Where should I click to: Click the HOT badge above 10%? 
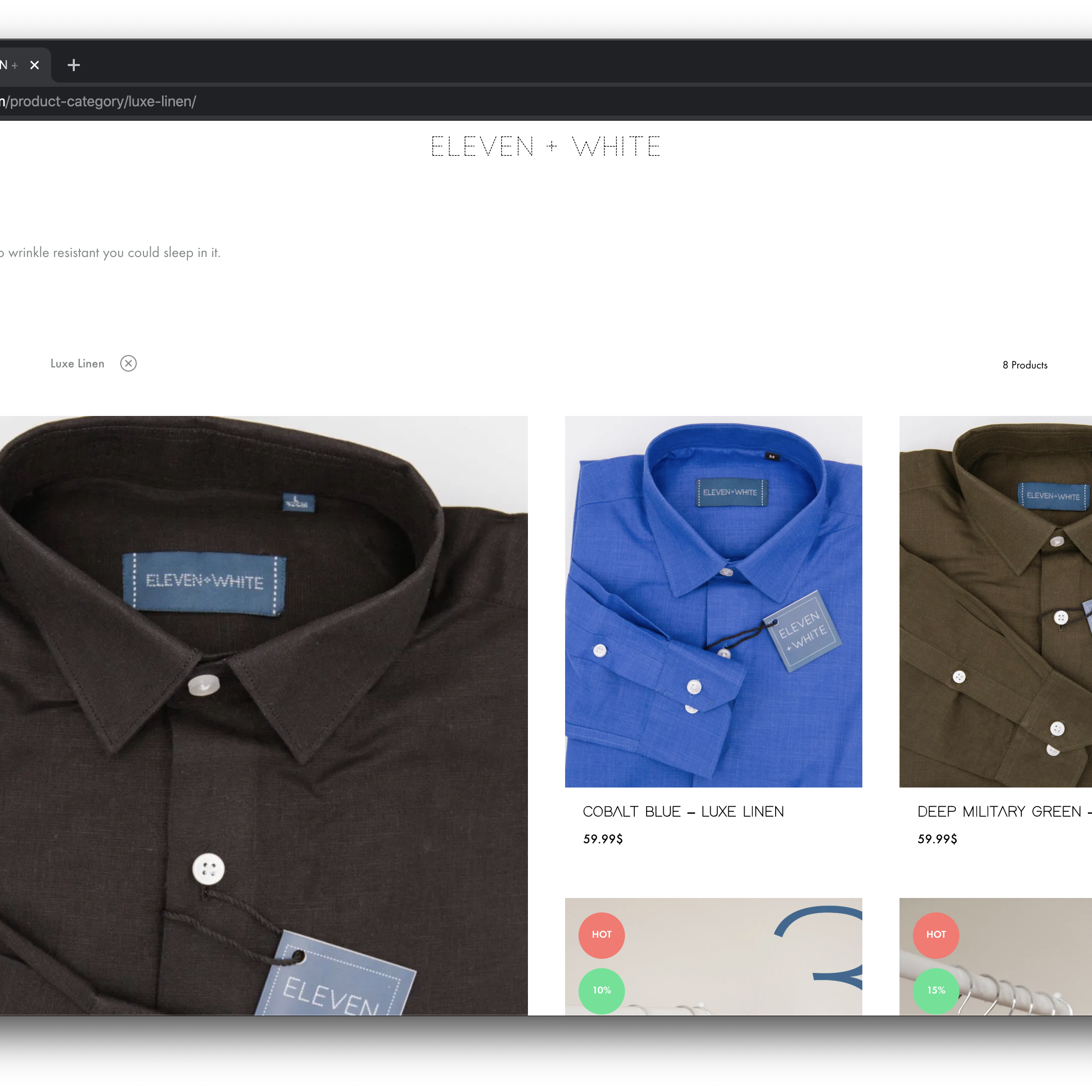coord(601,935)
